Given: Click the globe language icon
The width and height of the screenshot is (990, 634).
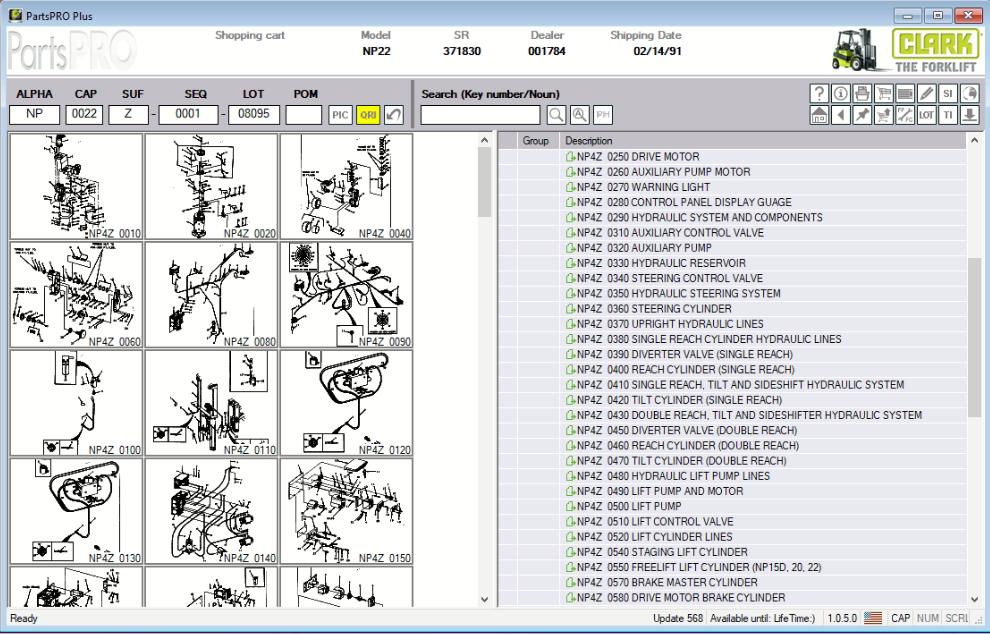Looking at the screenshot, I should [x=971, y=94].
